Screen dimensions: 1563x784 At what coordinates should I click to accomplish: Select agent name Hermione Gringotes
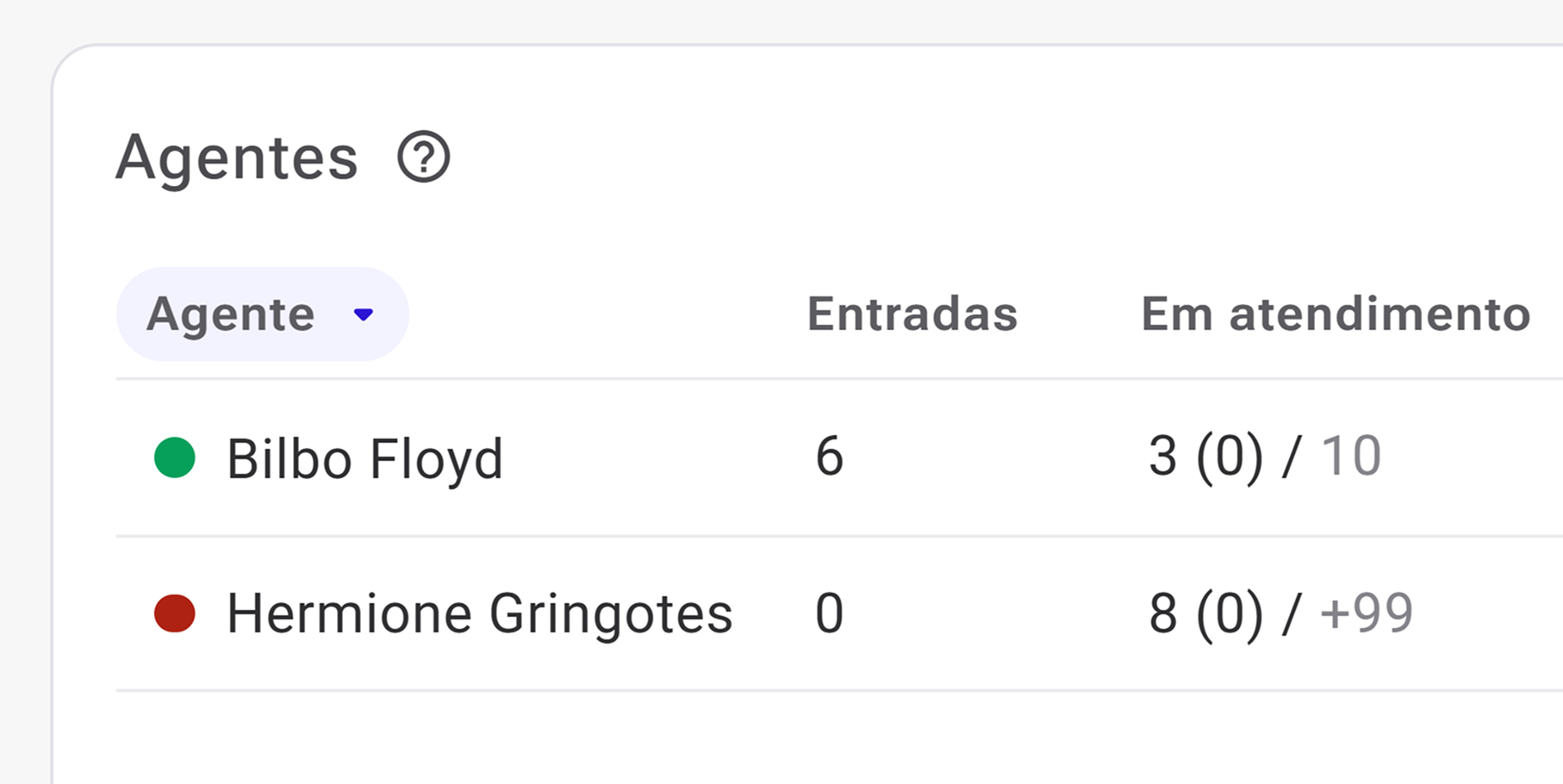[479, 614]
